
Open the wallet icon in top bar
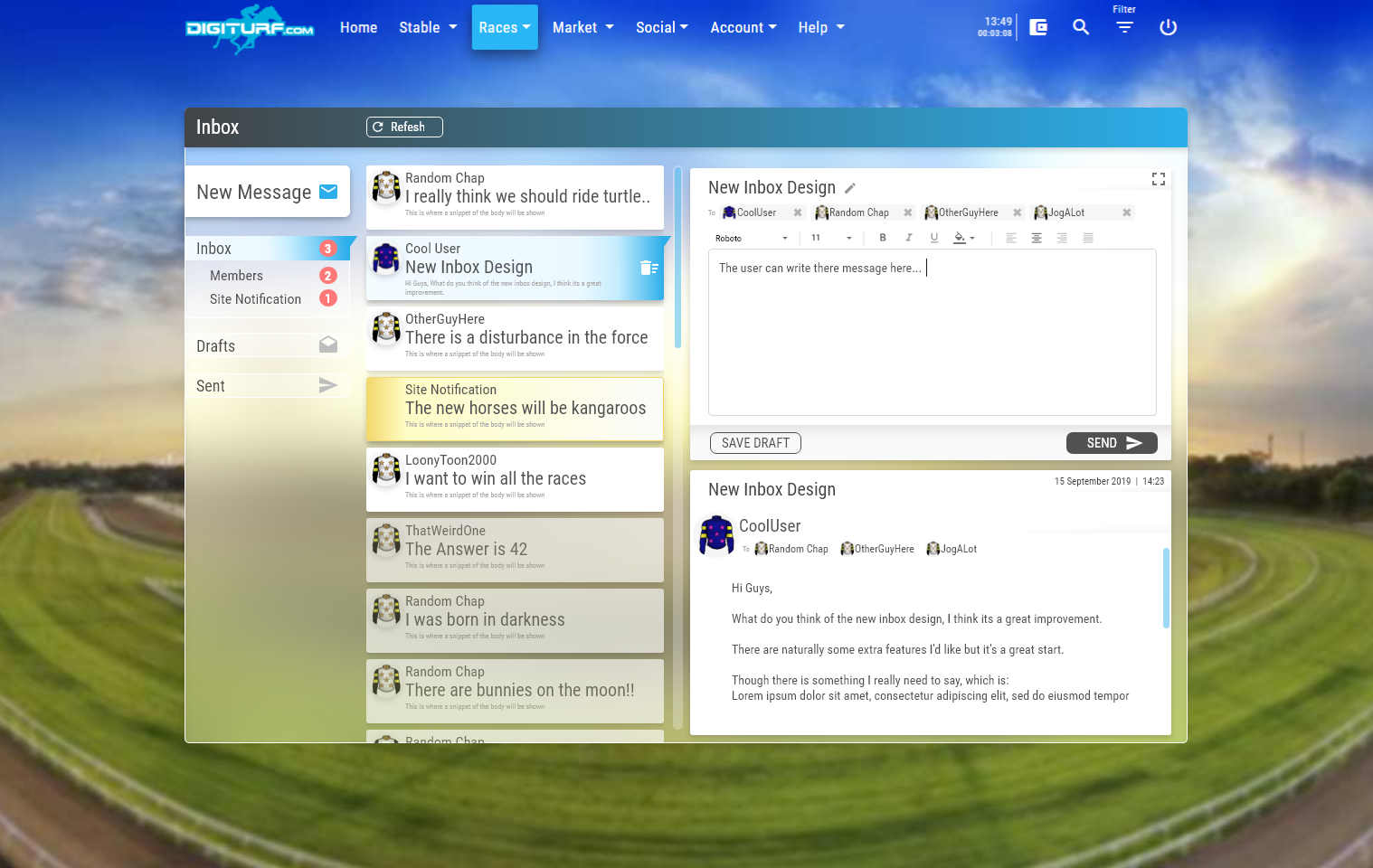1038,27
